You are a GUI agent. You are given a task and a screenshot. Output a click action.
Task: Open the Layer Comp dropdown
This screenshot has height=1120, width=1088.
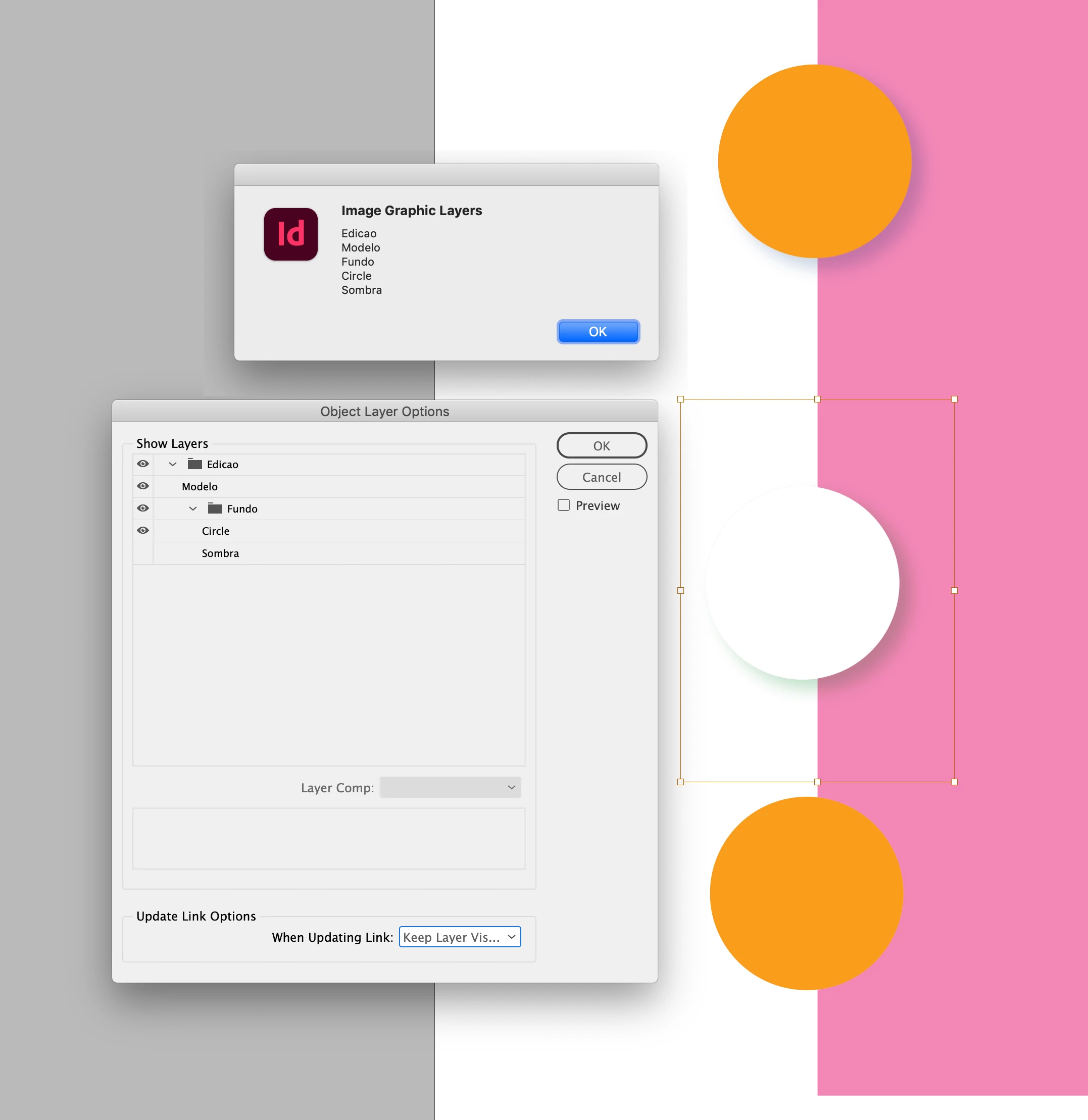[x=451, y=787]
